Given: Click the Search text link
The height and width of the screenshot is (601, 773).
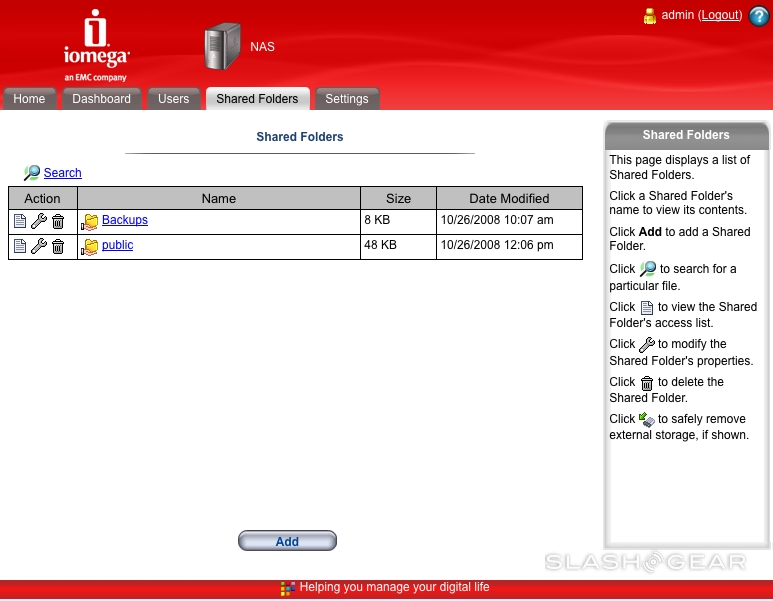Looking at the screenshot, I should (x=62, y=173).
